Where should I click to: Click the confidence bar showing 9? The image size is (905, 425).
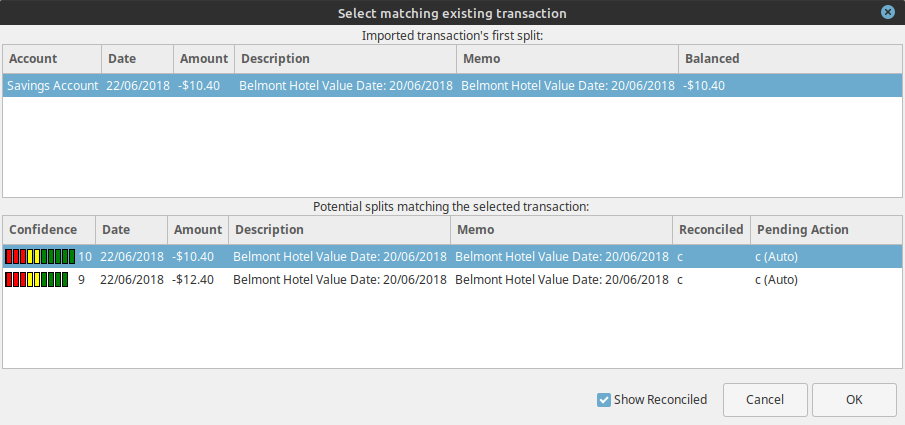36,280
